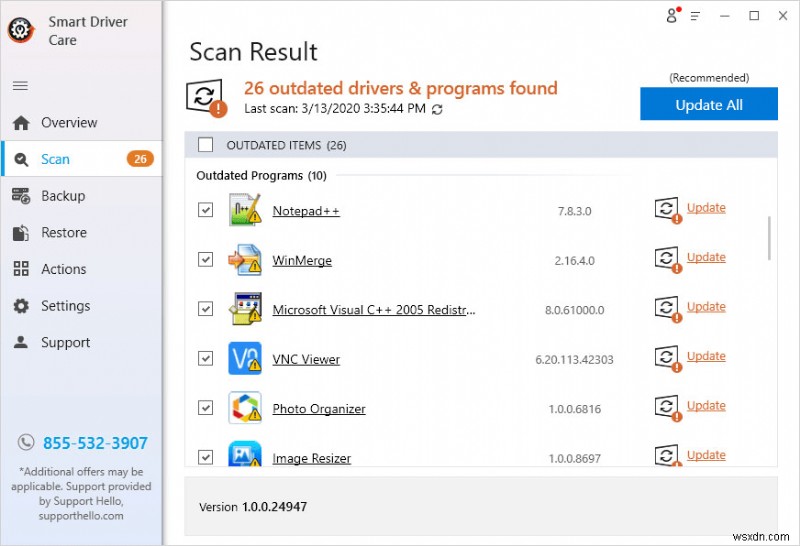Uncheck the VNC Viewer checkbox

coord(206,358)
